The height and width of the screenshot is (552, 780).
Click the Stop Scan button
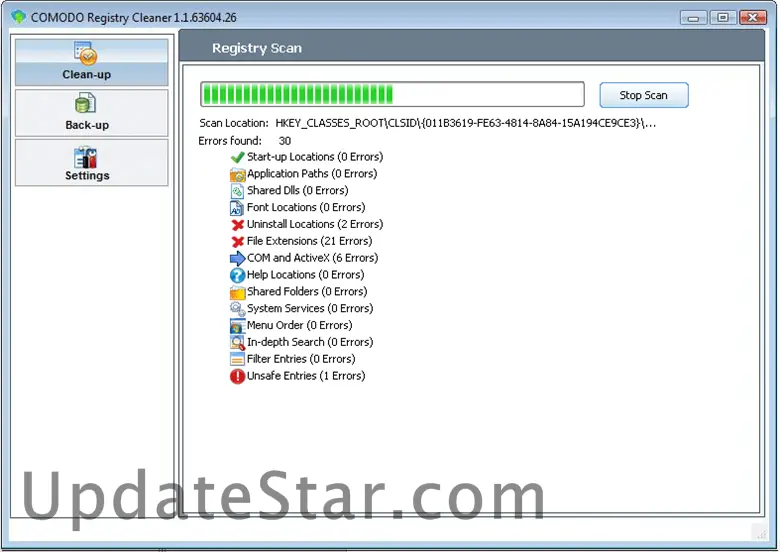tap(644, 95)
